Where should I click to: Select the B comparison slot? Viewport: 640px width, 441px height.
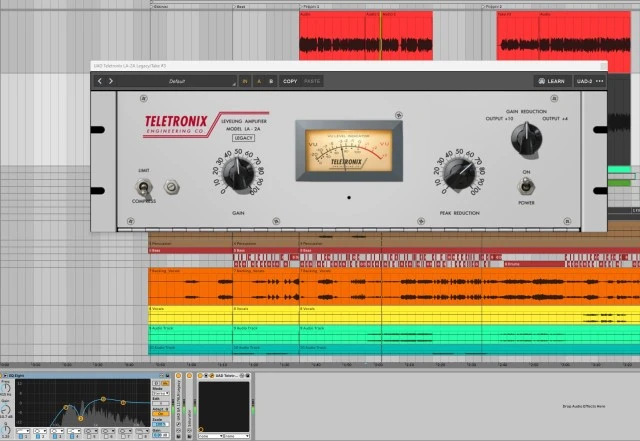(x=271, y=81)
